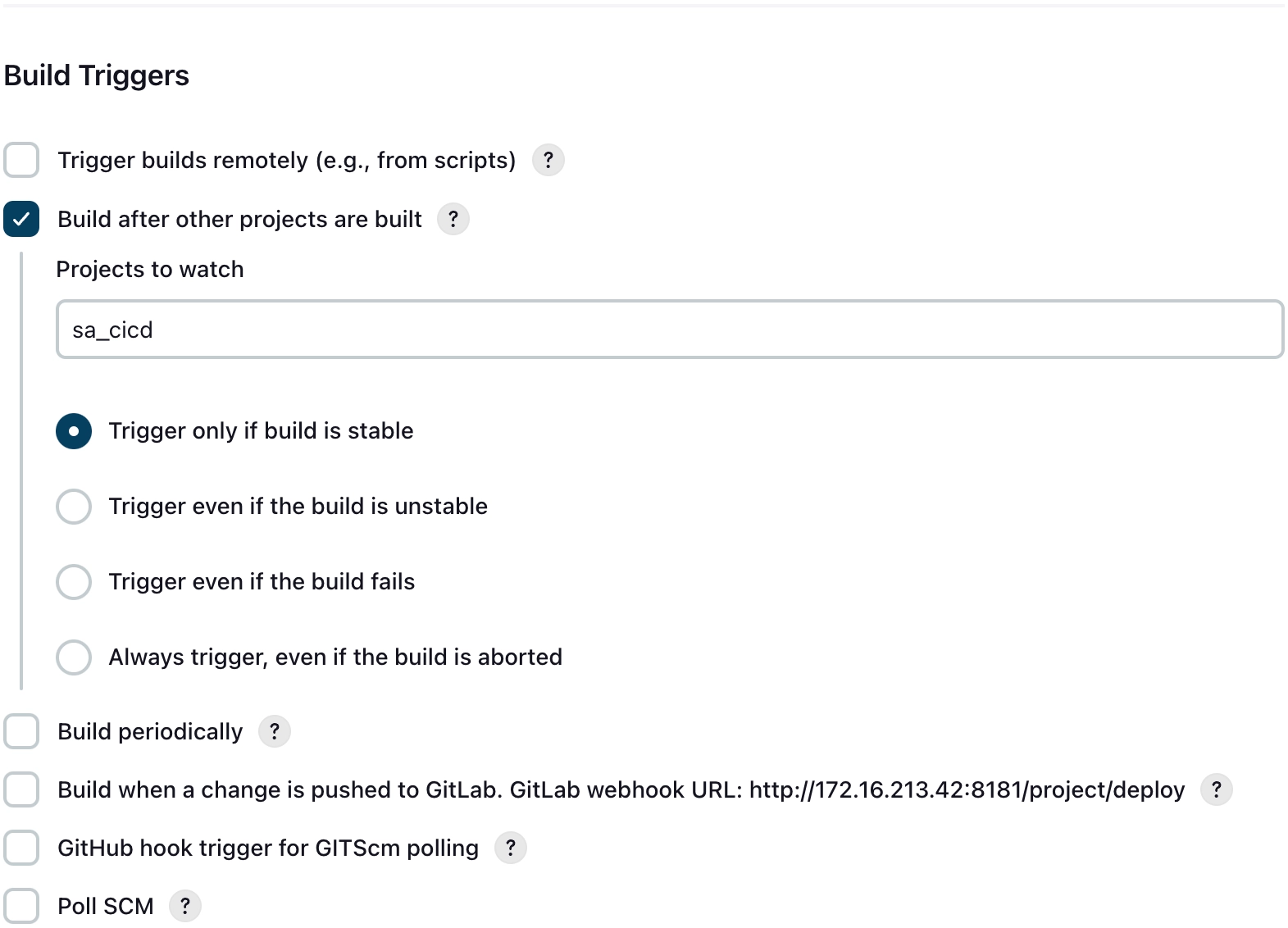Show help for GitHub hook trigger
The width and height of the screenshot is (1288, 928).
(510, 848)
